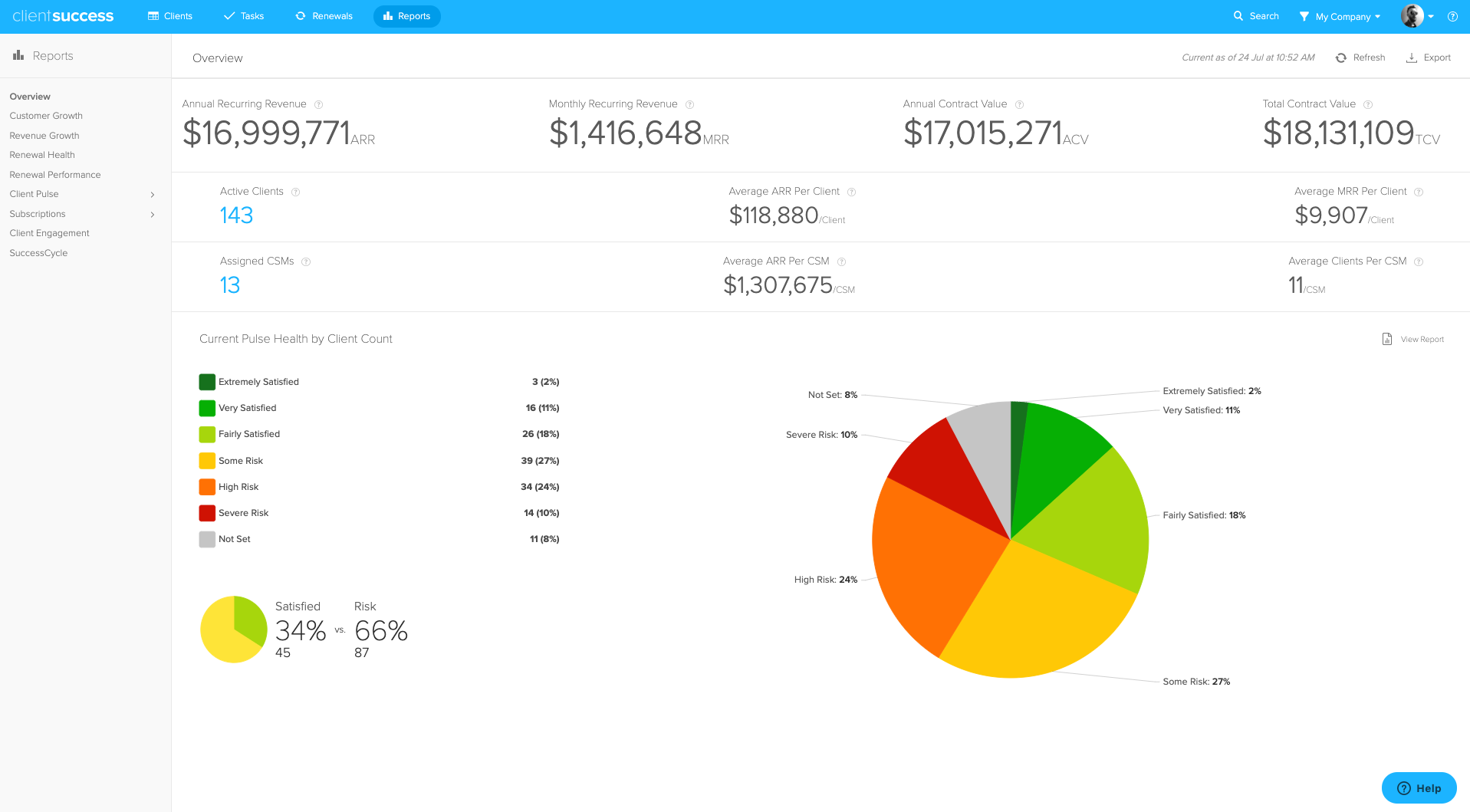Click the Assigned CSMs info icon
This screenshot has height=812, width=1470.
click(306, 261)
